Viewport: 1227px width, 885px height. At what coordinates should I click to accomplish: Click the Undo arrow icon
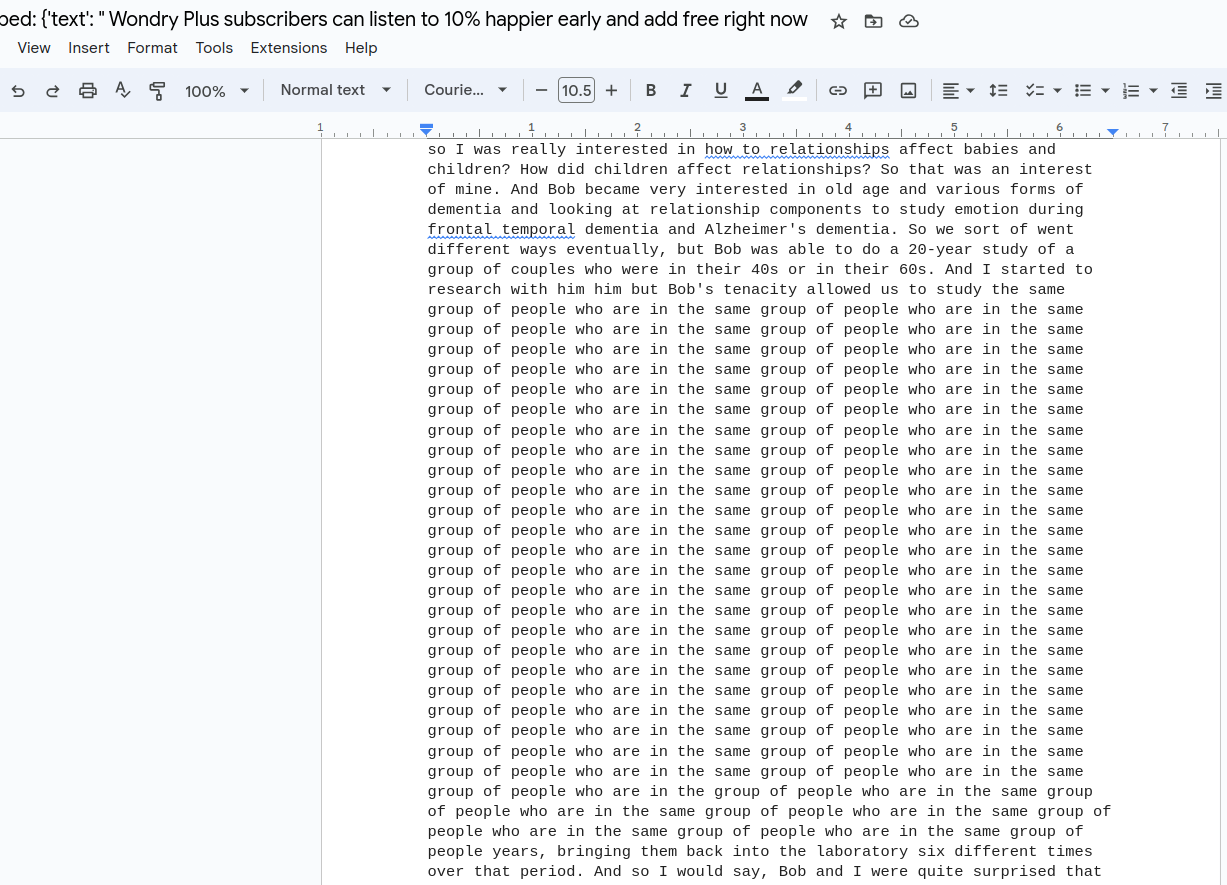coord(18,91)
